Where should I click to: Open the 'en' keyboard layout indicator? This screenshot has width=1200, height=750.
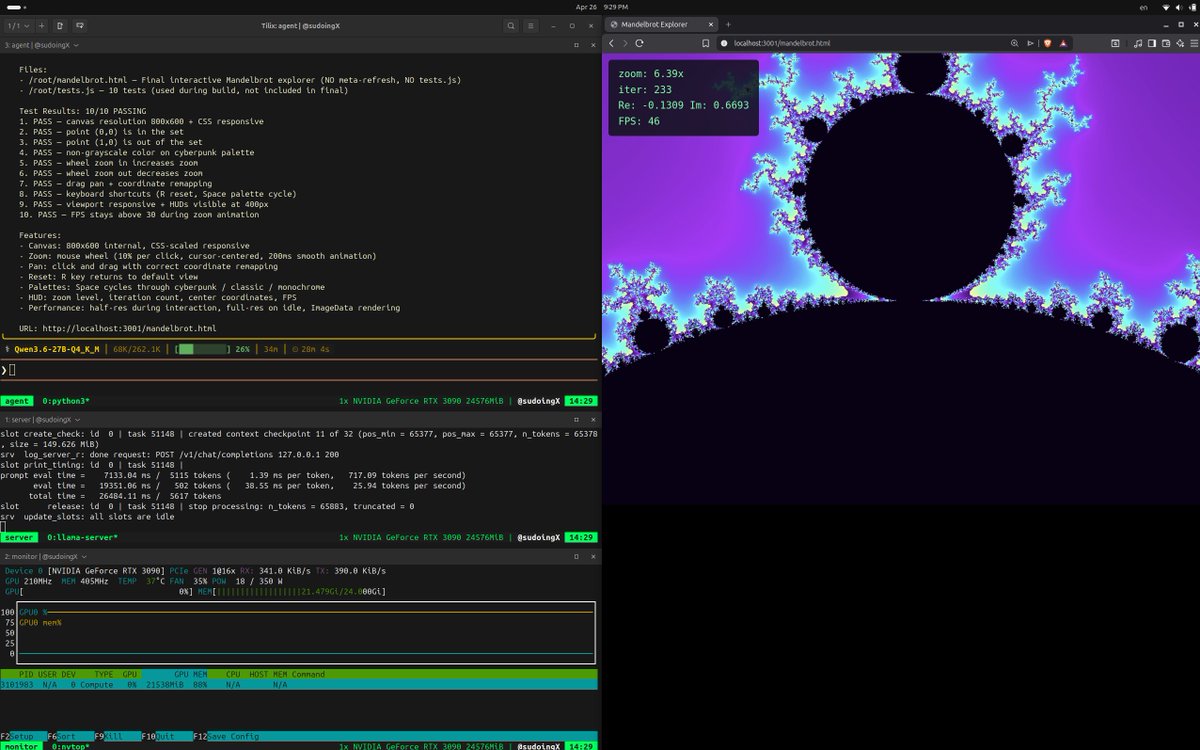click(1143, 7)
